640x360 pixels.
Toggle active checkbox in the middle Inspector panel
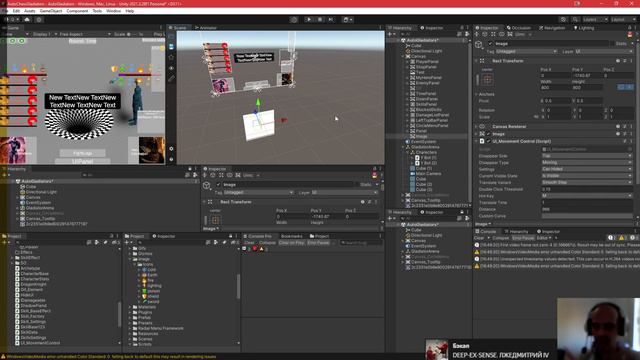point(218,184)
